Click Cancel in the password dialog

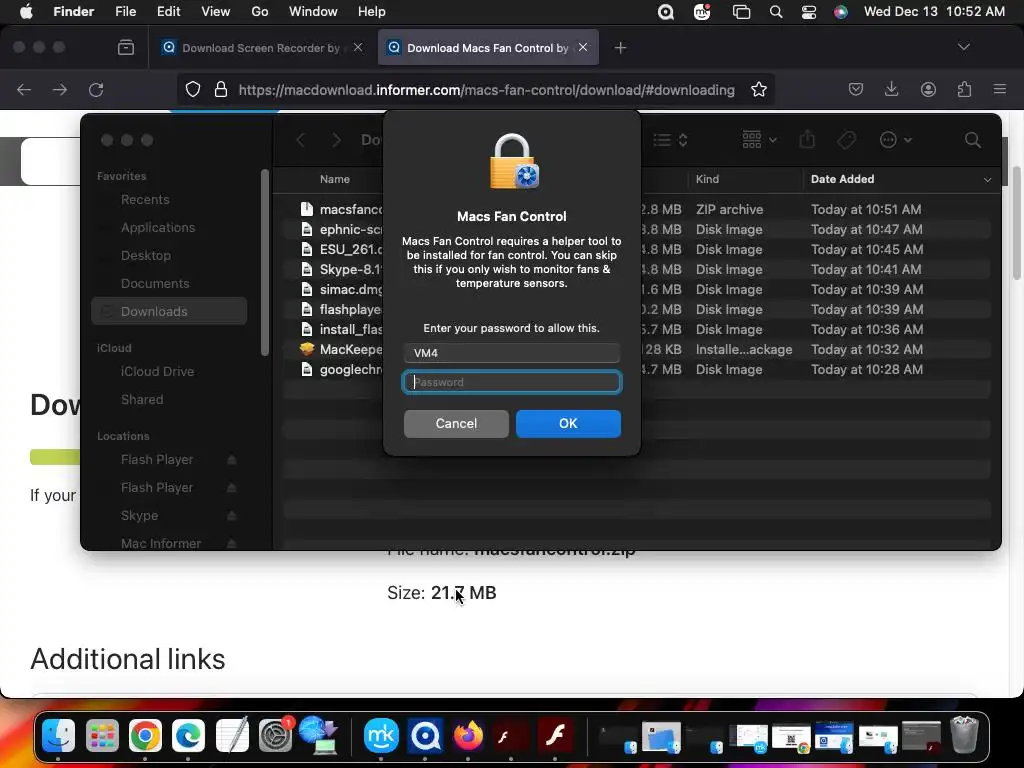click(x=456, y=423)
